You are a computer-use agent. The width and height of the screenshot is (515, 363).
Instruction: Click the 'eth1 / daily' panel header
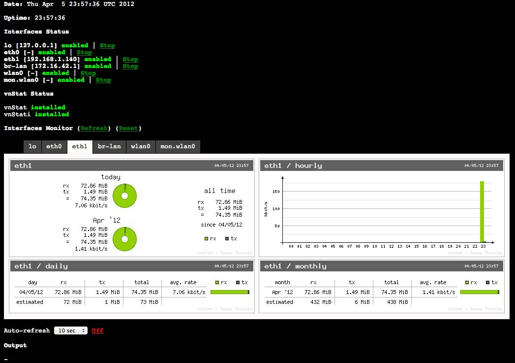pyautogui.click(x=132, y=266)
